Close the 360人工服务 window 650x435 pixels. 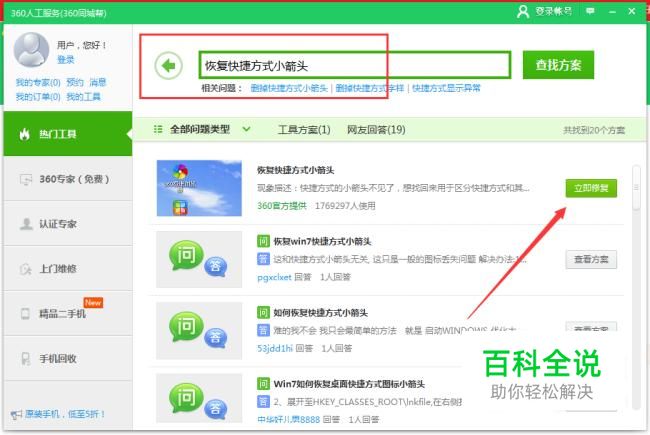[632, 11]
